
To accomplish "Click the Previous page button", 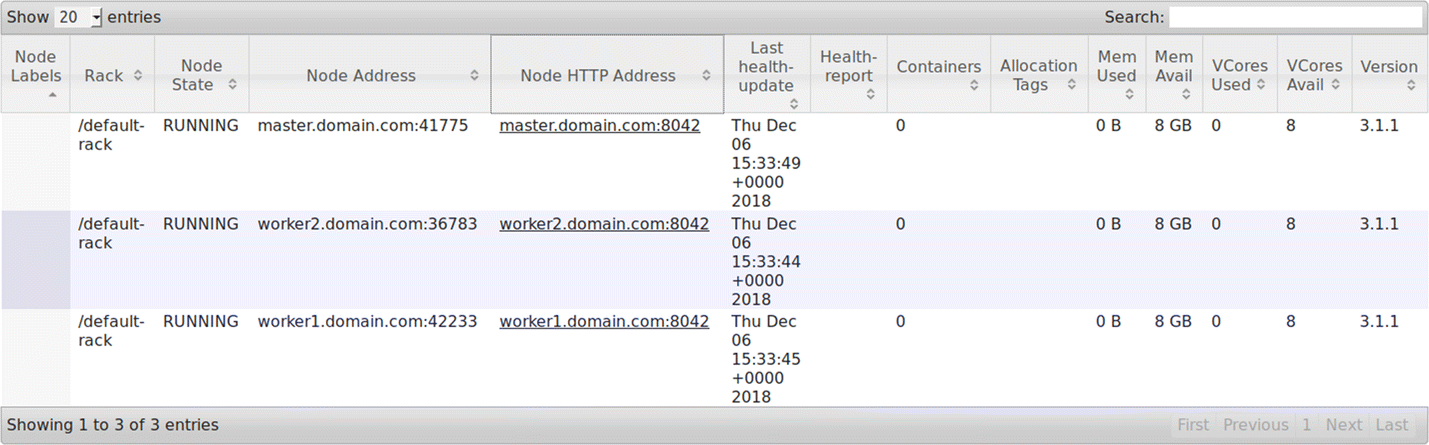I will click(x=1255, y=425).
